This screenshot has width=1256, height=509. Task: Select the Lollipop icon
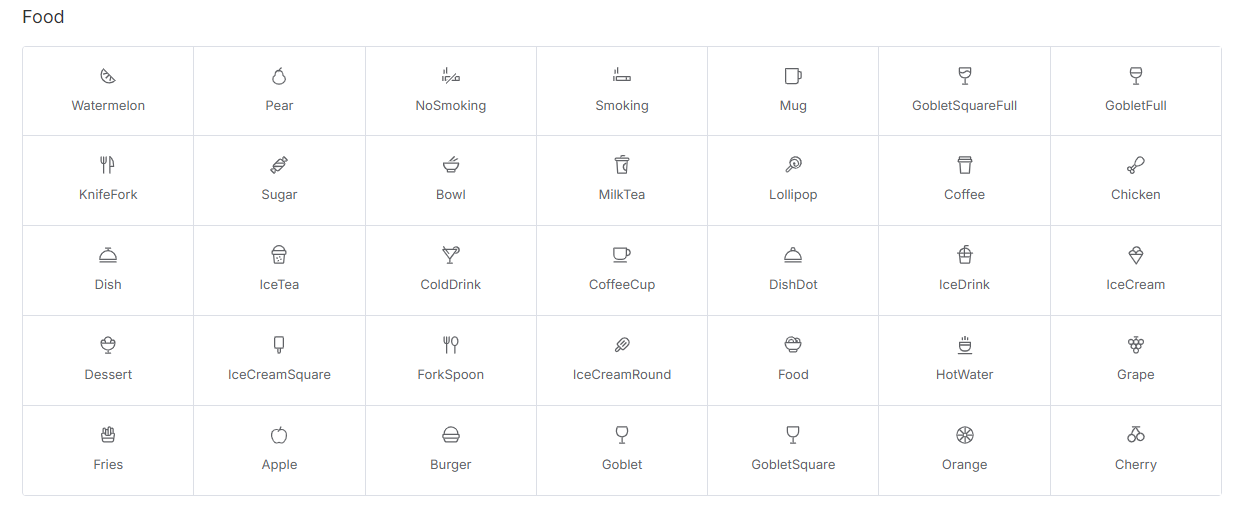pyautogui.click(x=793, y=165)
